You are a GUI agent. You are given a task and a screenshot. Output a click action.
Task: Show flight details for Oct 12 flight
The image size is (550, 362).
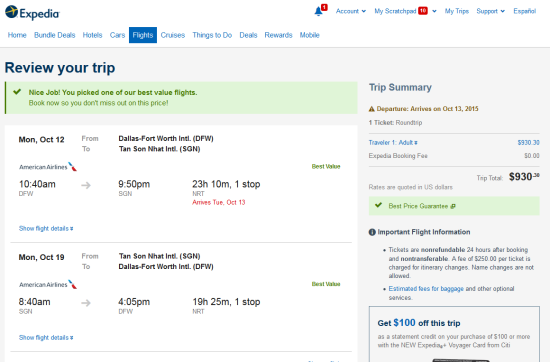click(x=46, y=229)
